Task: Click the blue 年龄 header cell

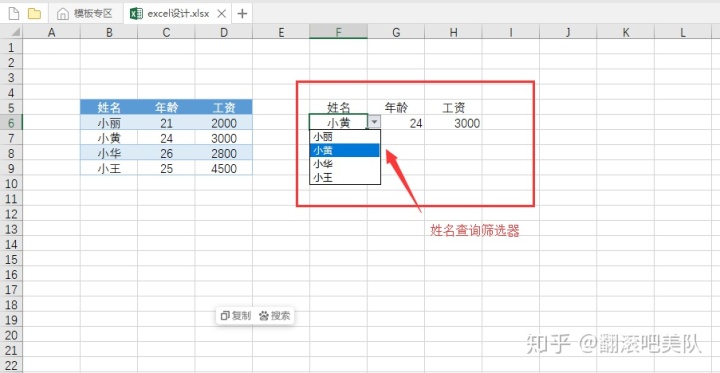Action: 166,107
